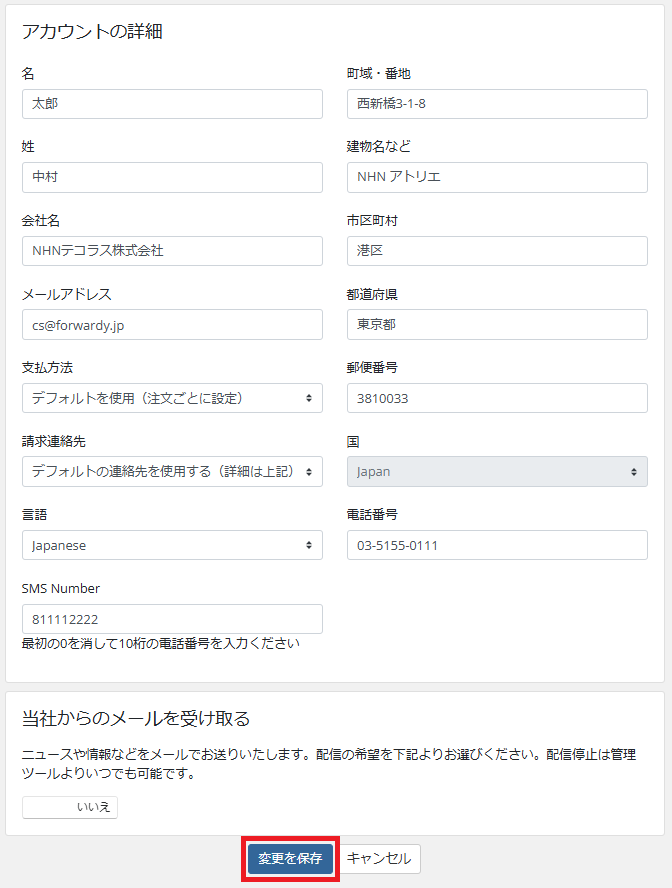Screen dimensions: 672x888
Task: Click the arrow icon of 支払方法 select
Action: (x=309, y=398)
